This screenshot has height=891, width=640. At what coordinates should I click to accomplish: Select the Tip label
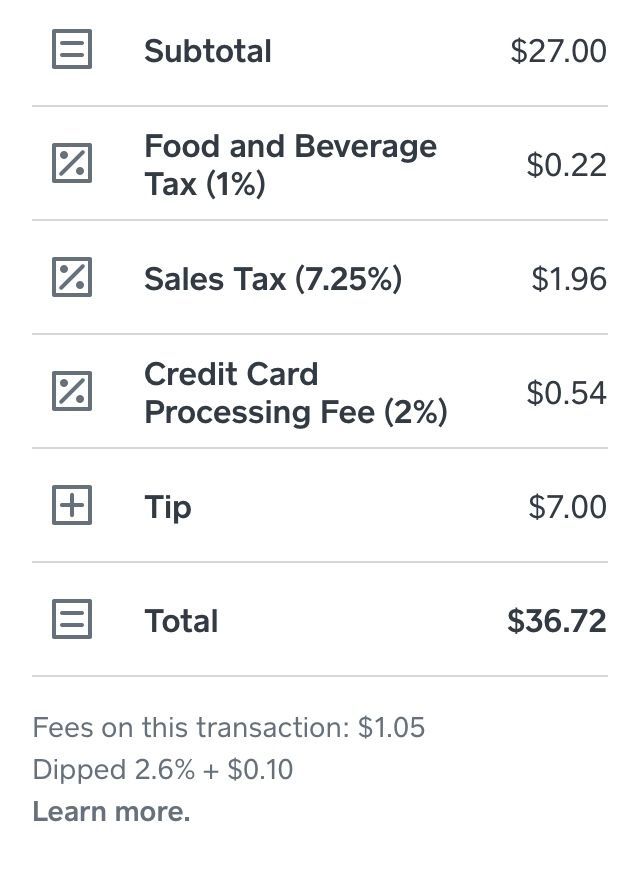point(167,507)
